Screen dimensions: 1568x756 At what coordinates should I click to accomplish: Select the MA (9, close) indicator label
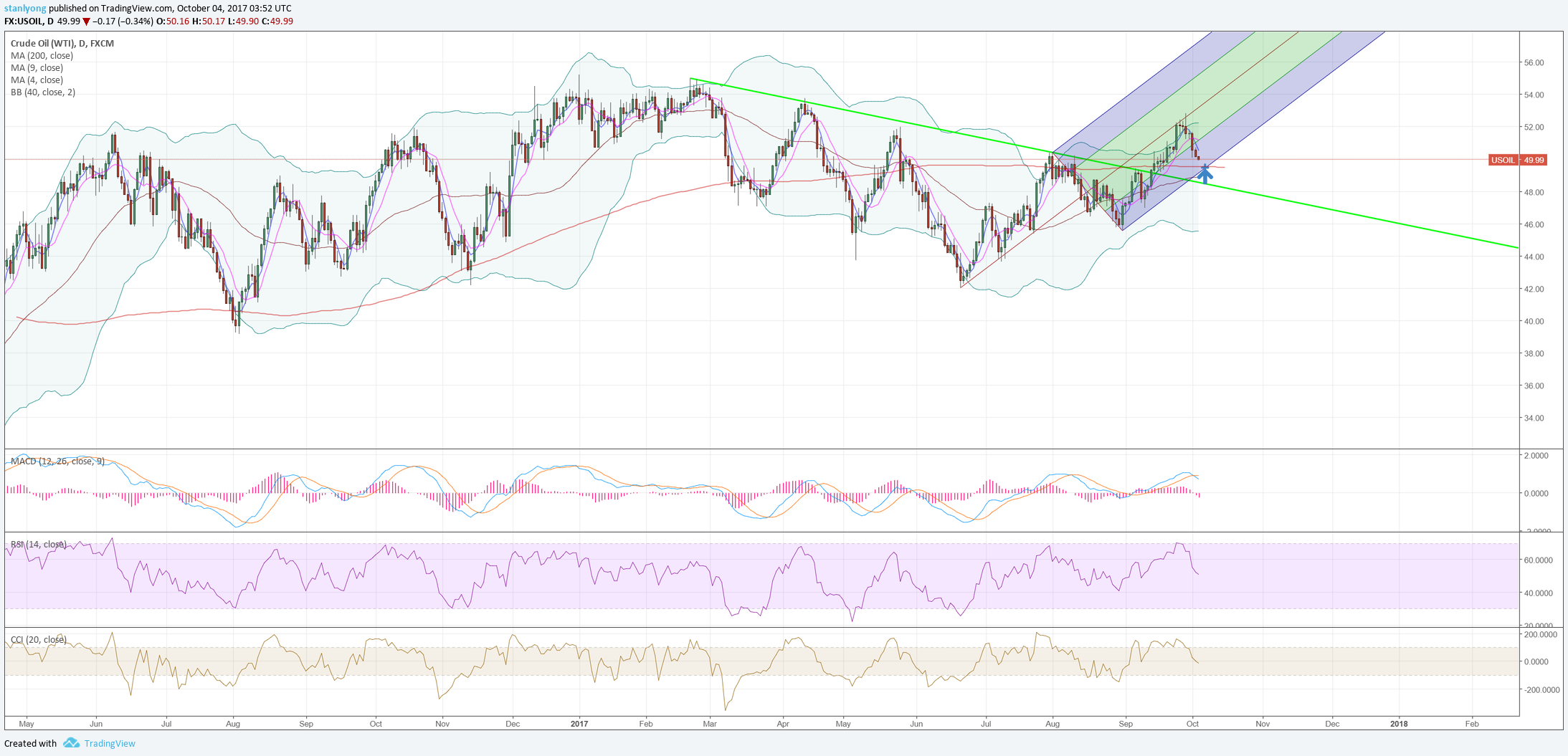pyautogui.click(x=37, y=67)
